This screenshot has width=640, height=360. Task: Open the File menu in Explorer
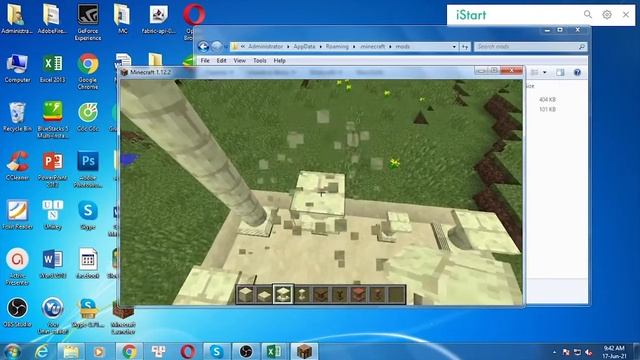(x=205, y=60)
